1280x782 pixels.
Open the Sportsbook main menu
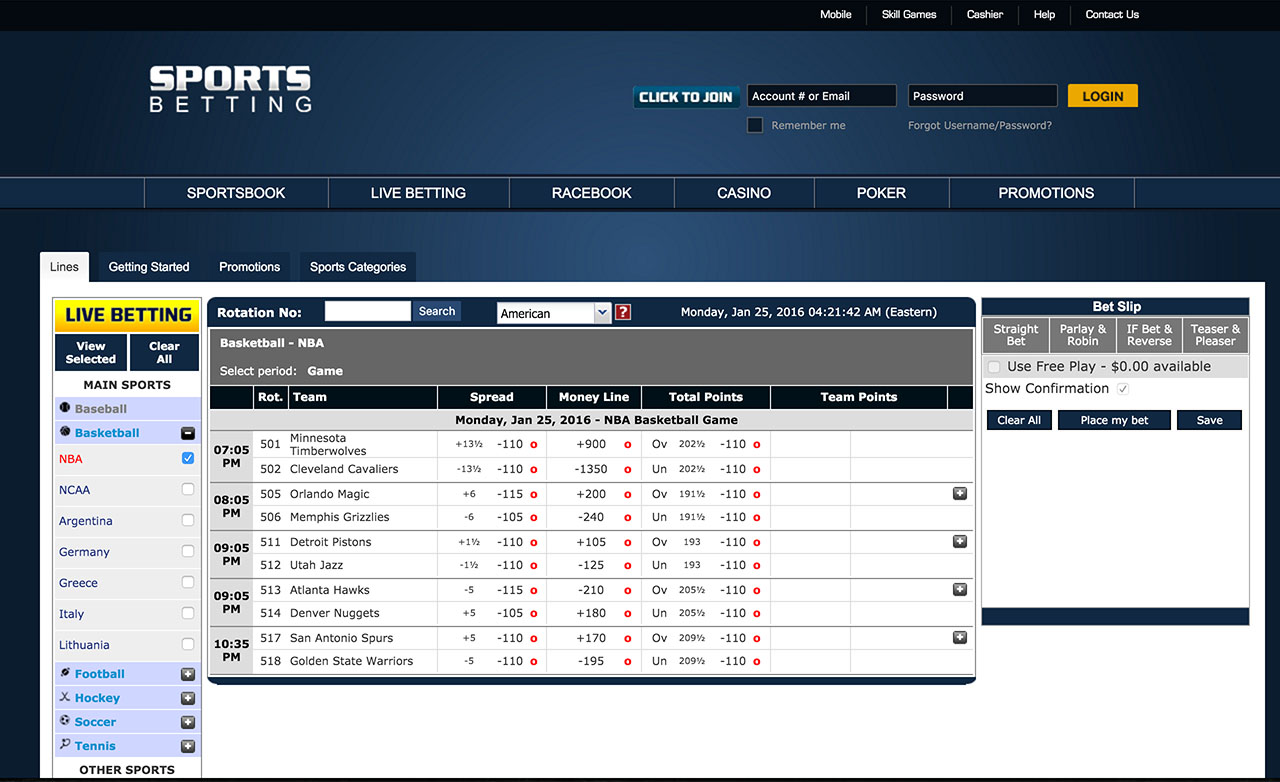click(x=236, y=193)
